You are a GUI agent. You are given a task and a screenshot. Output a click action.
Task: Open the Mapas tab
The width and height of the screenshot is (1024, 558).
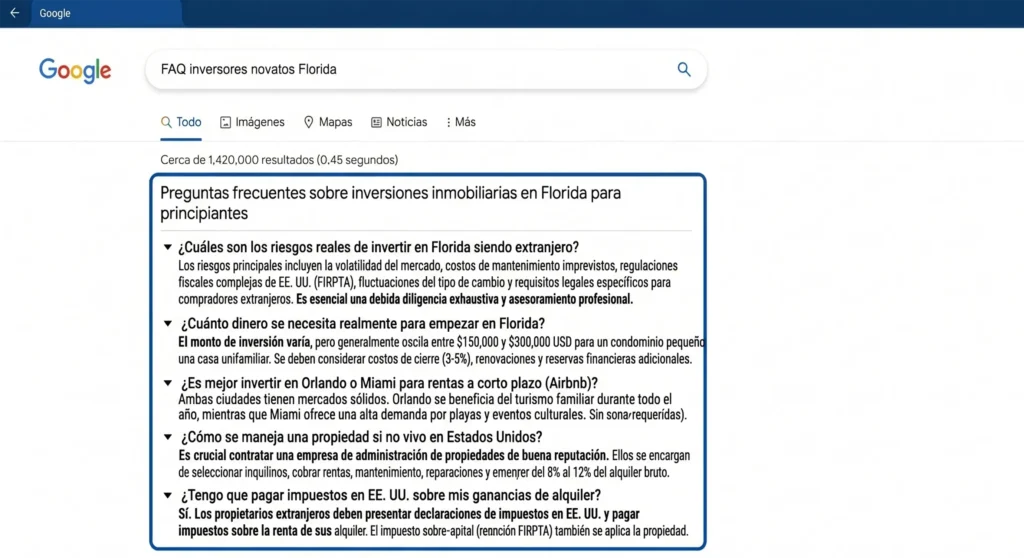328,122
